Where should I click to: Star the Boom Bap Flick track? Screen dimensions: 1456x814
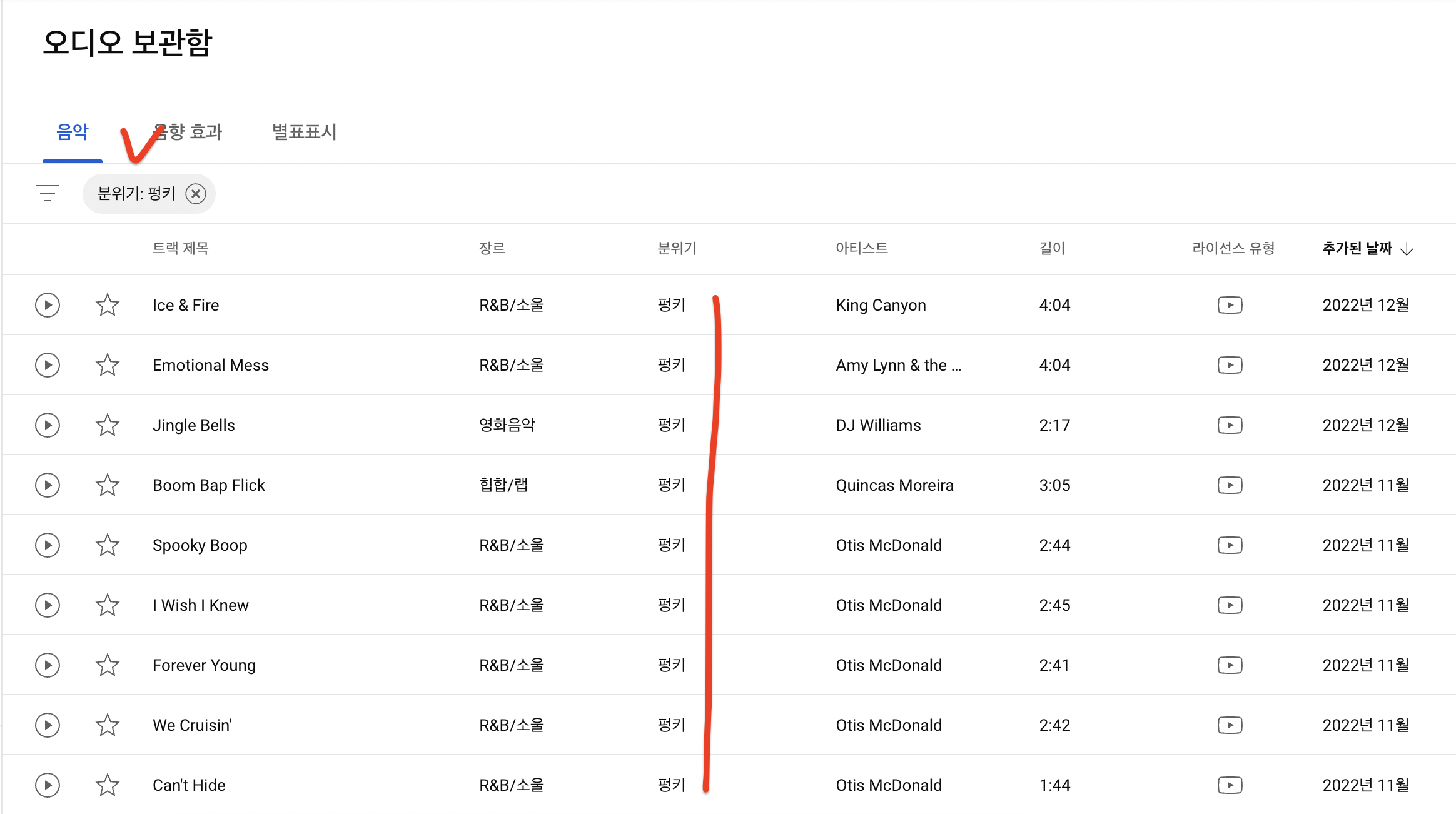click(x=108, y=485)
